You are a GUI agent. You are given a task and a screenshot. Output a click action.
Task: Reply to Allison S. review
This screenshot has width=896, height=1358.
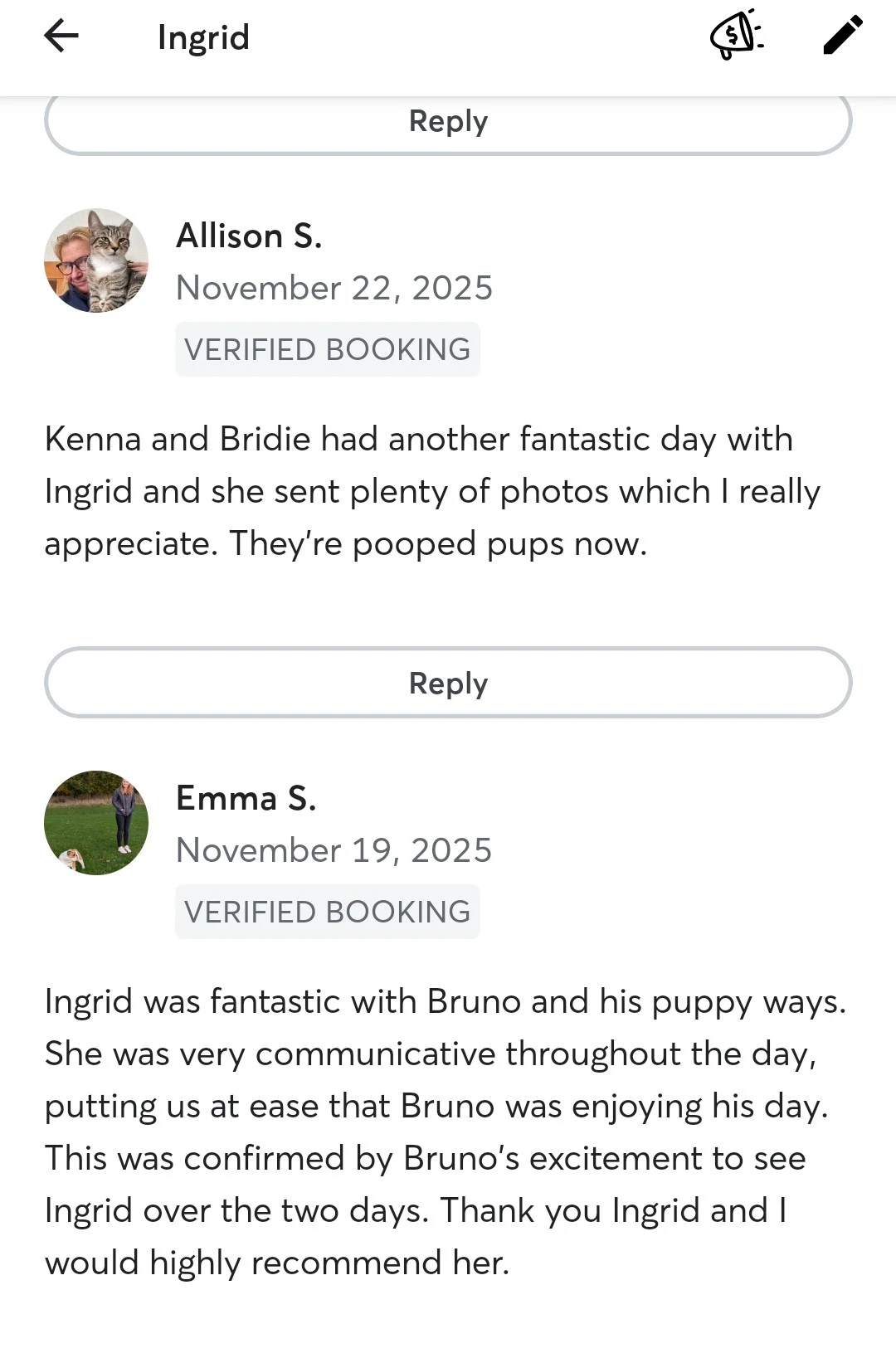pos(448,683)
